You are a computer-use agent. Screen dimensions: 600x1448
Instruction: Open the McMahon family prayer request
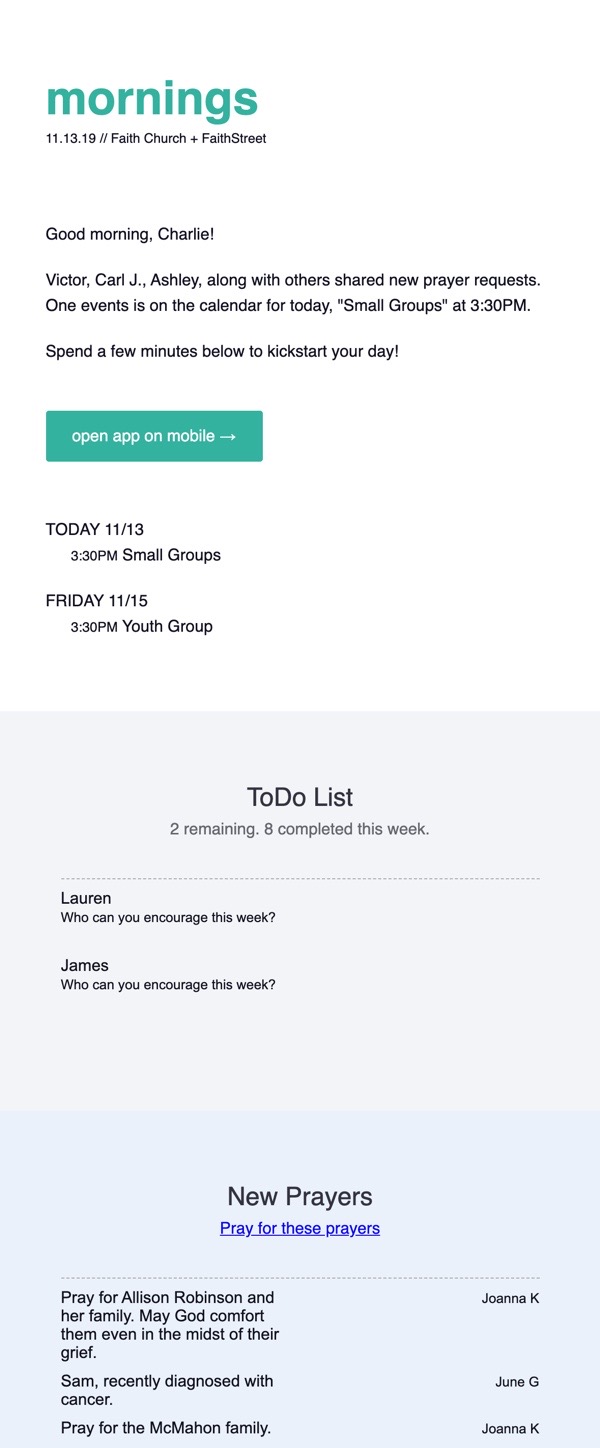[x=166, y=1428]
